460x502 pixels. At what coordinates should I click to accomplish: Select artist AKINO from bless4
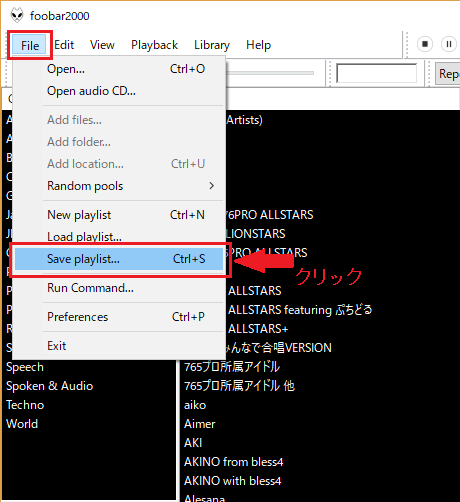point(320,462)
